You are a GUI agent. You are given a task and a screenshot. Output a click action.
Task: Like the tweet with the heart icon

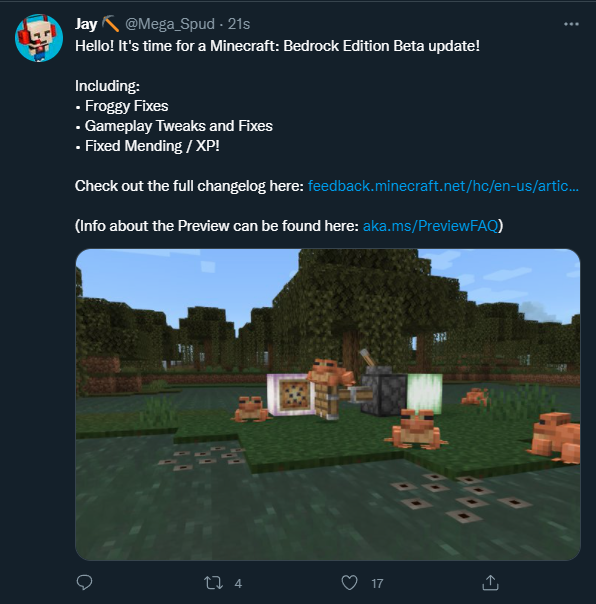coord(349,583)
